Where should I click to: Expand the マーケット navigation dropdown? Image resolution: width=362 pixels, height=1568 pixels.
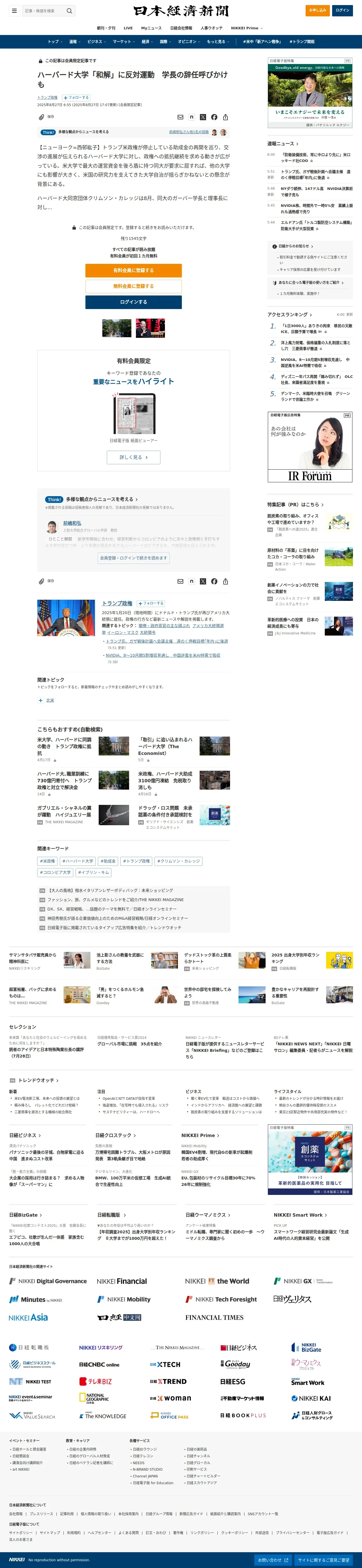[x=124, y=41]
